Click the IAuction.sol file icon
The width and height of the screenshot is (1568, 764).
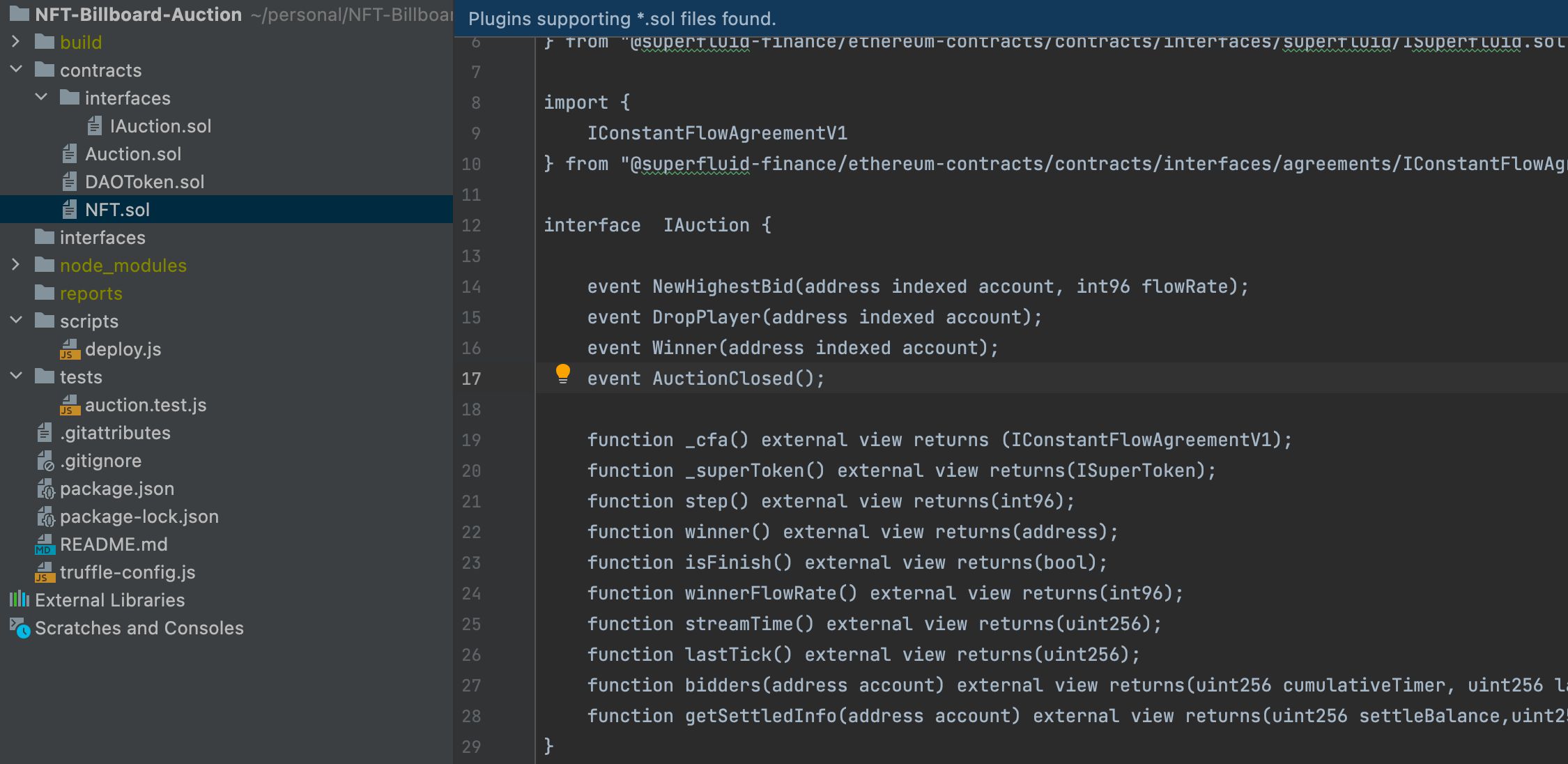[x=95, y=125]
